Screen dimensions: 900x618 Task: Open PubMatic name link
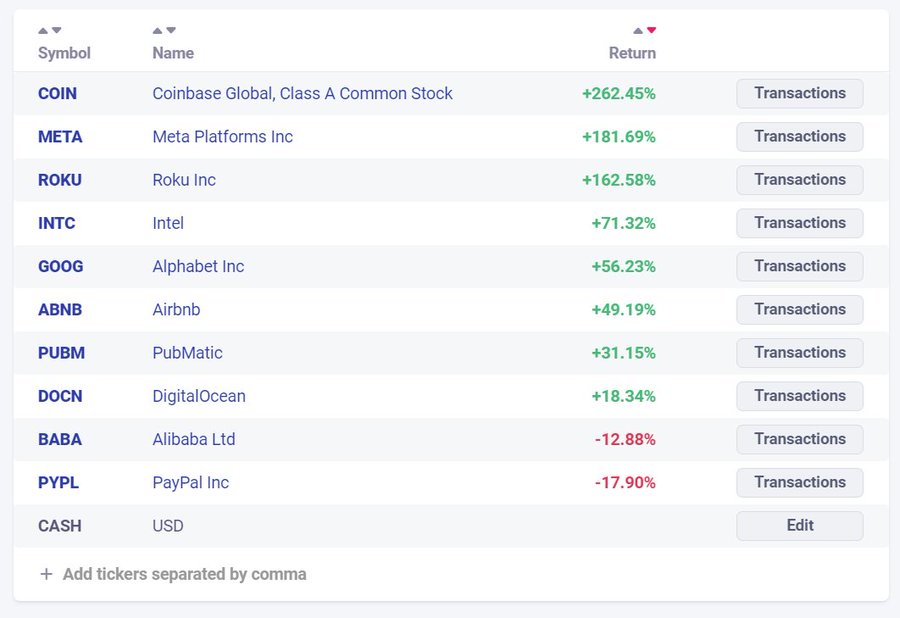pyautogui.click(x=188, y=353)
